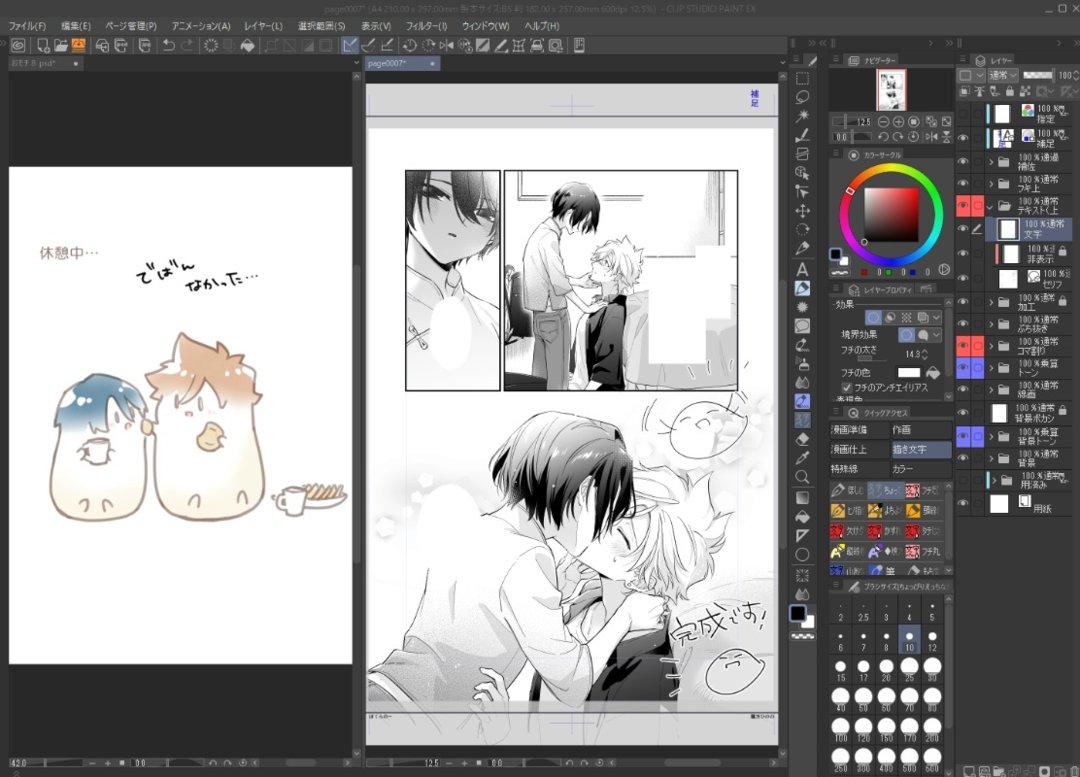Click the フチの色 white color swatch
The image size is (1080, 777).
908,373
